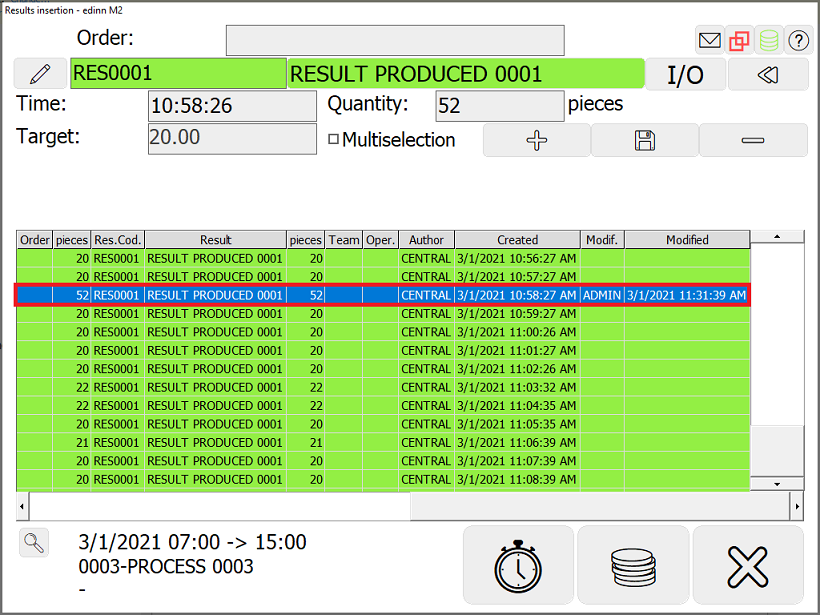The height and width of the screenshot is (615, 820).
Task: Select row created 3/1/2021 11:03:32 AM
Action: 383,387
